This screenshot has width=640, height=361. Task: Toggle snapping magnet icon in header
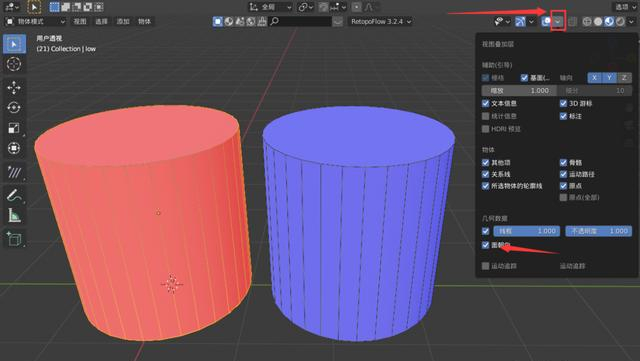tap(323, 7)
